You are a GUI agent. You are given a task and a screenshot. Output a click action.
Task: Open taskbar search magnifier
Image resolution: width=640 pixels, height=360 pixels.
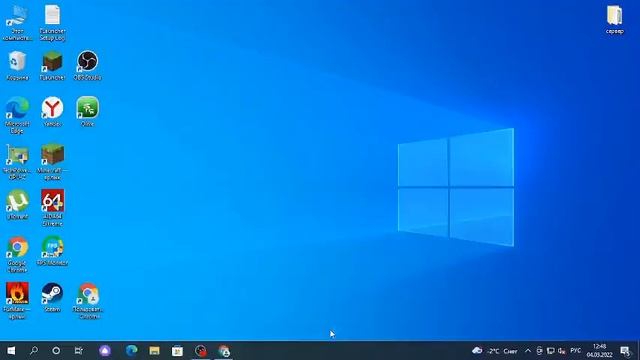pos(34,351)
